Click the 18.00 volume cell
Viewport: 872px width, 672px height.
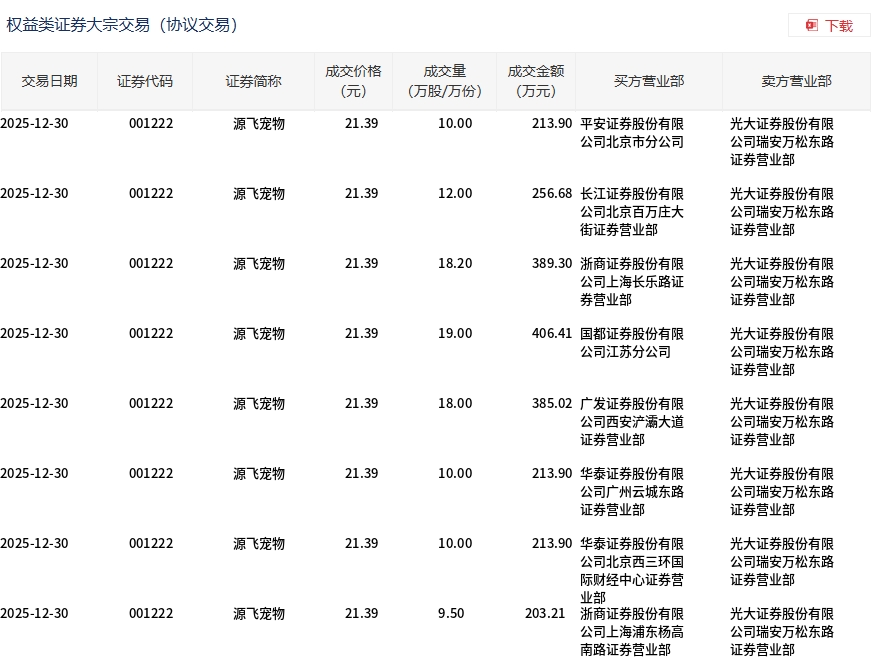coord(455,404)
